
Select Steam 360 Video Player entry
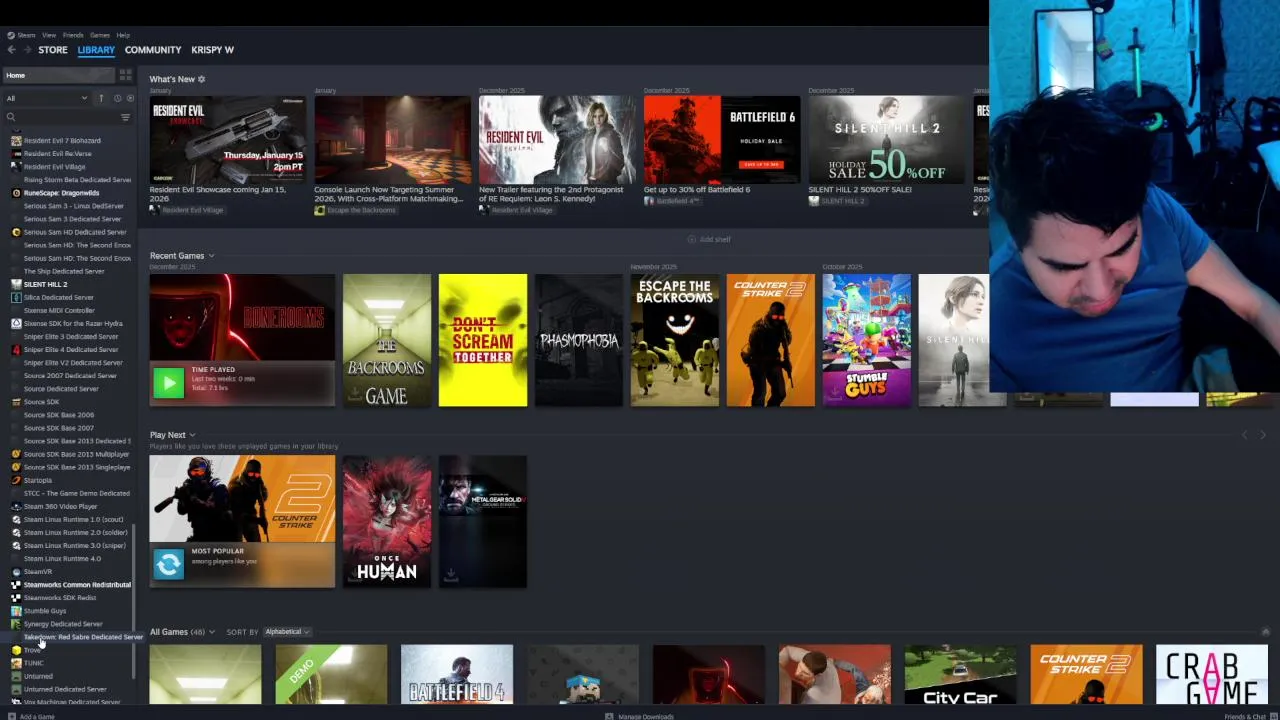60,506
